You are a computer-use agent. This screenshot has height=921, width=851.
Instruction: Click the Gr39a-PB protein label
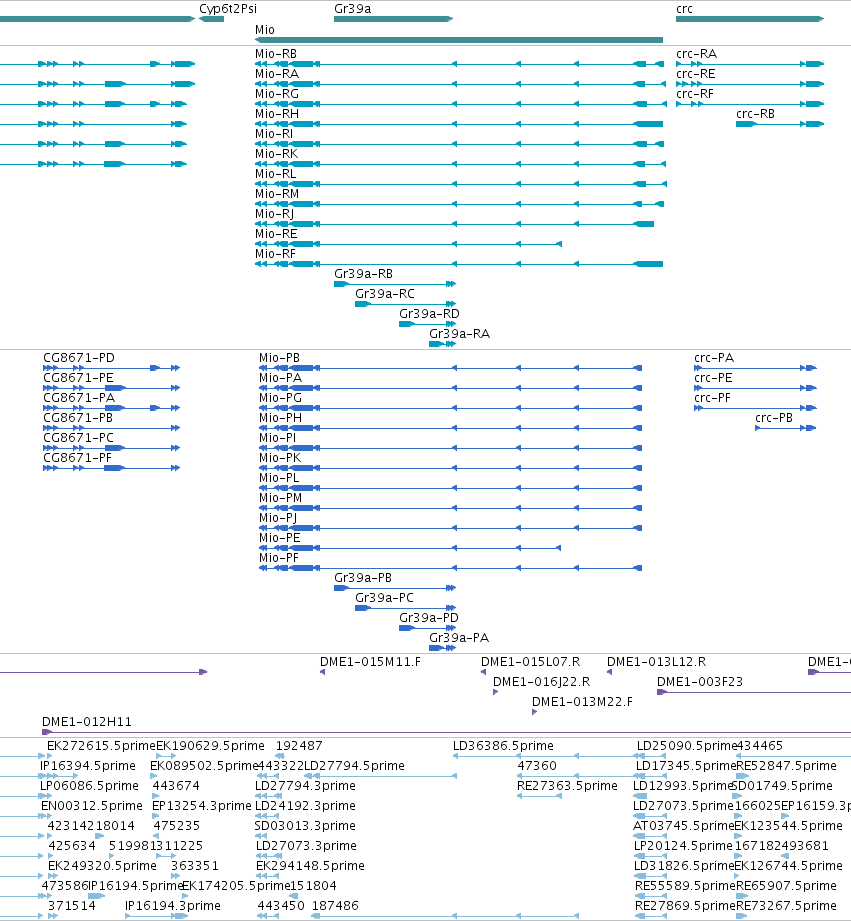click(363, 578)
